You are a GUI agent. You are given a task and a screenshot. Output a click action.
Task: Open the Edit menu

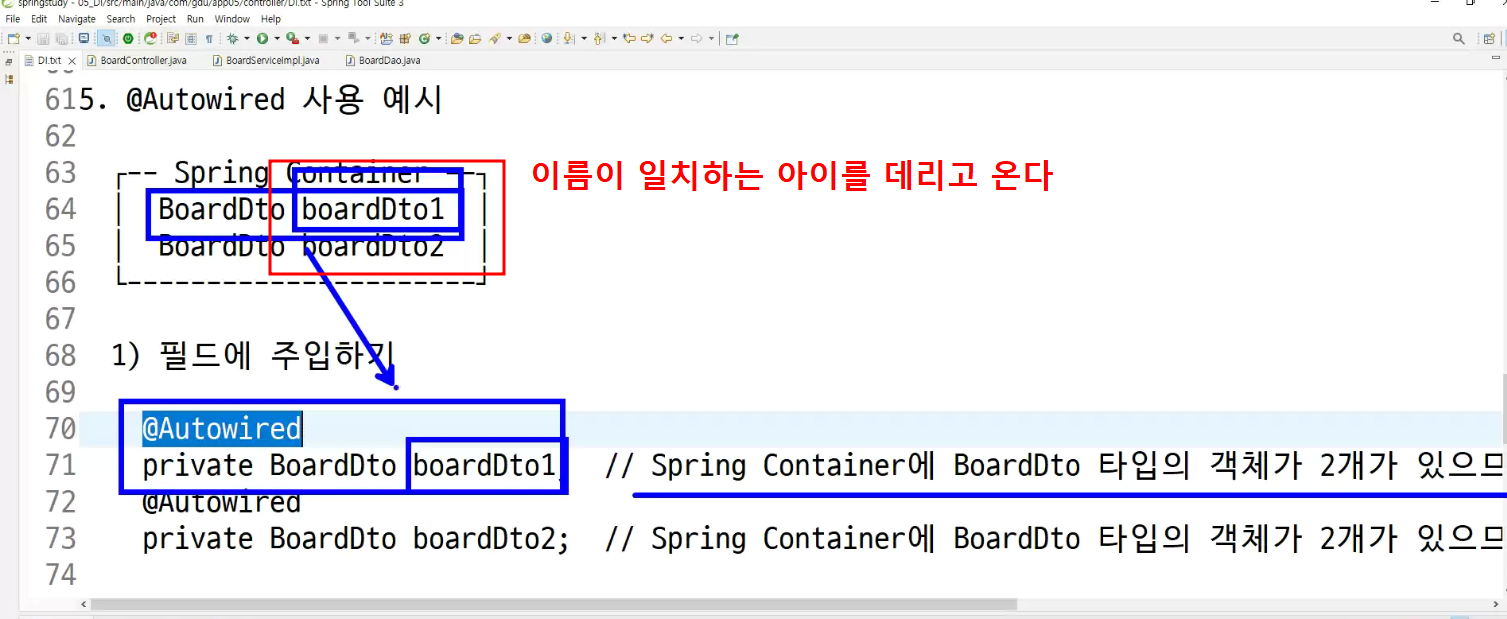pos(39,19)
